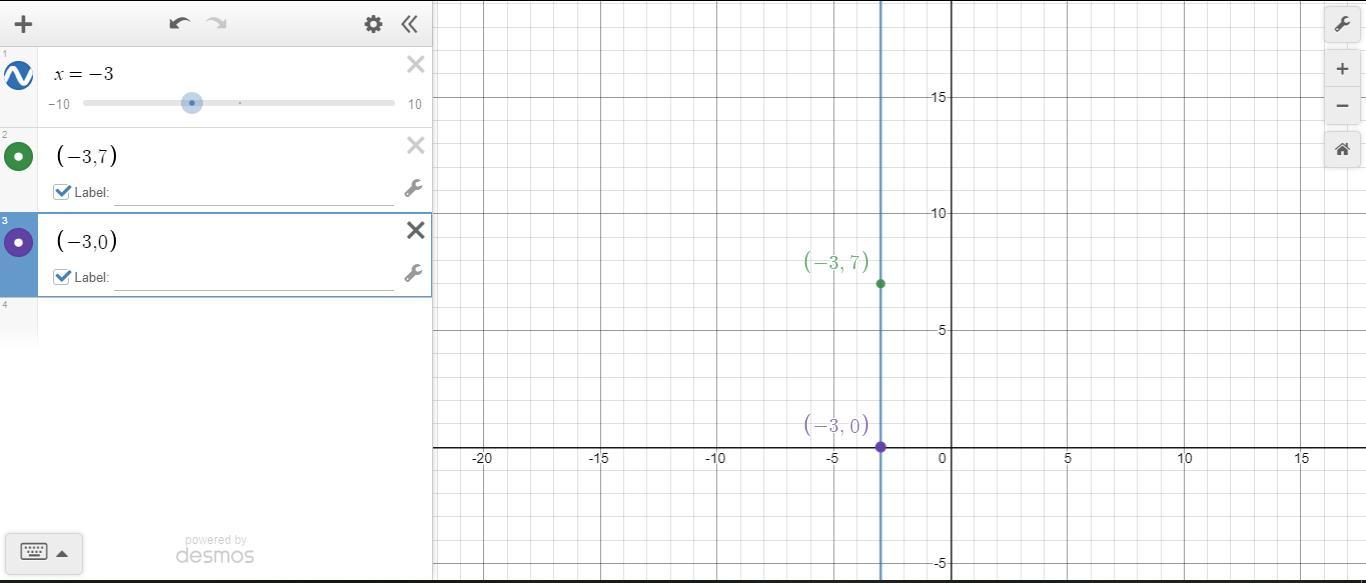Delete the (−3,0) expression

[416, 231]
